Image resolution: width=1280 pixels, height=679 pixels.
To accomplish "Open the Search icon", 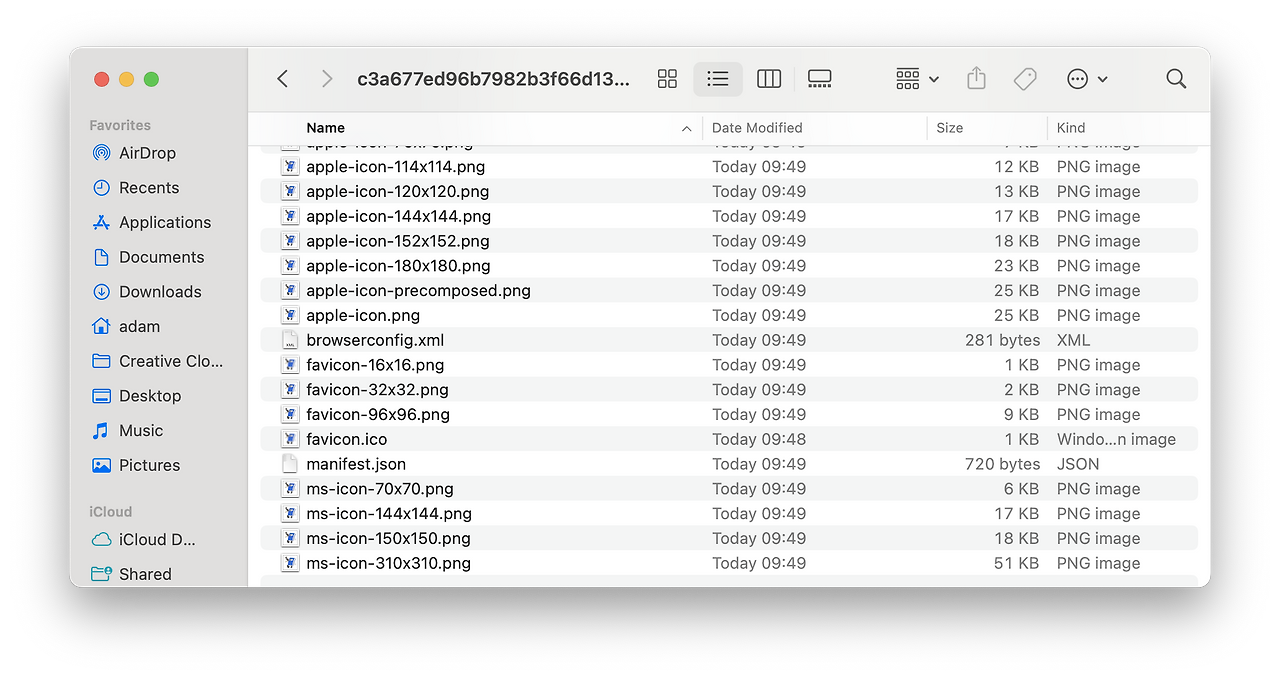I will tap(1175, 78).
